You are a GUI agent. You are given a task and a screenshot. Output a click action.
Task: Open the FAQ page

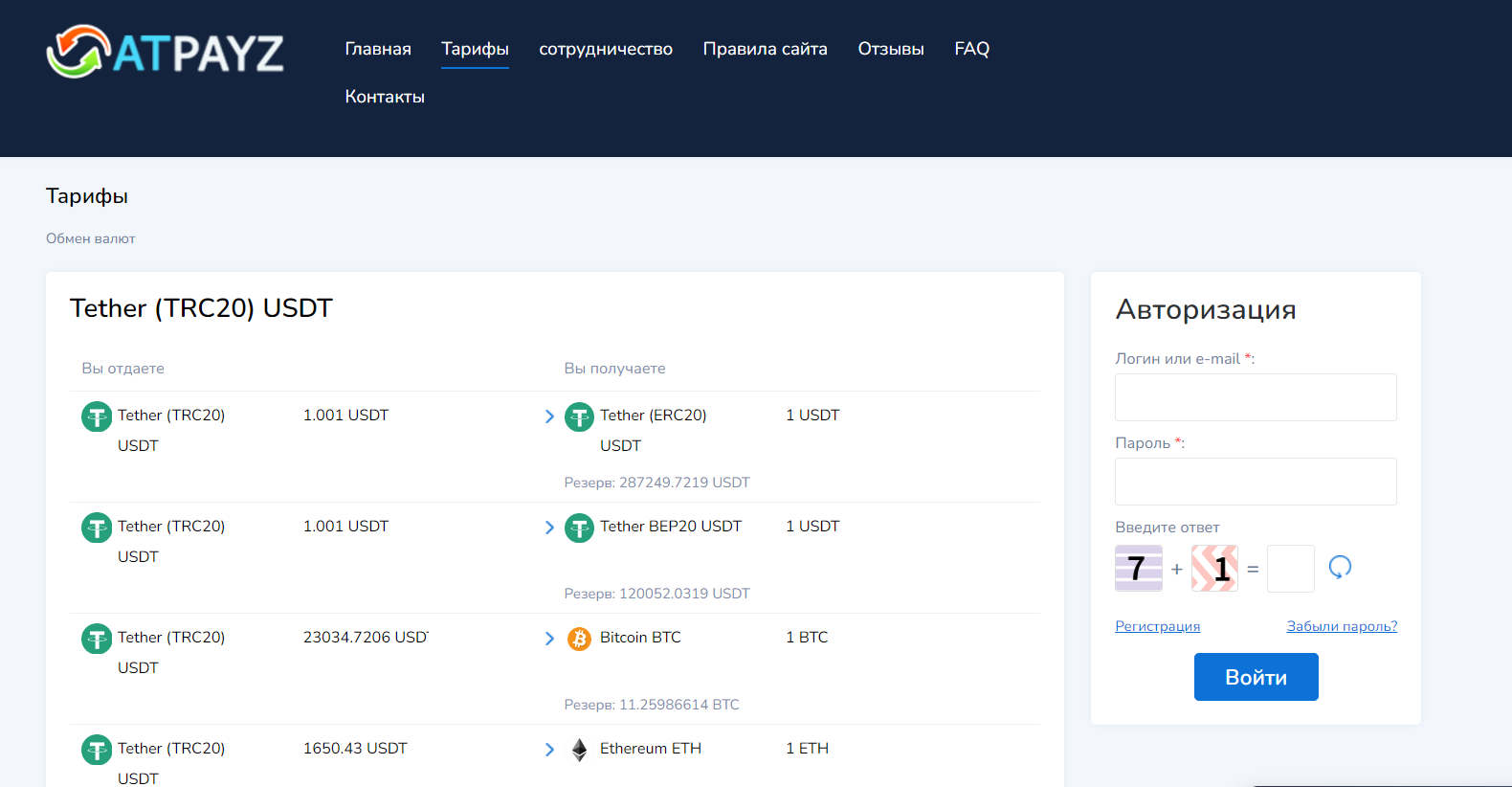click(971, 49)
